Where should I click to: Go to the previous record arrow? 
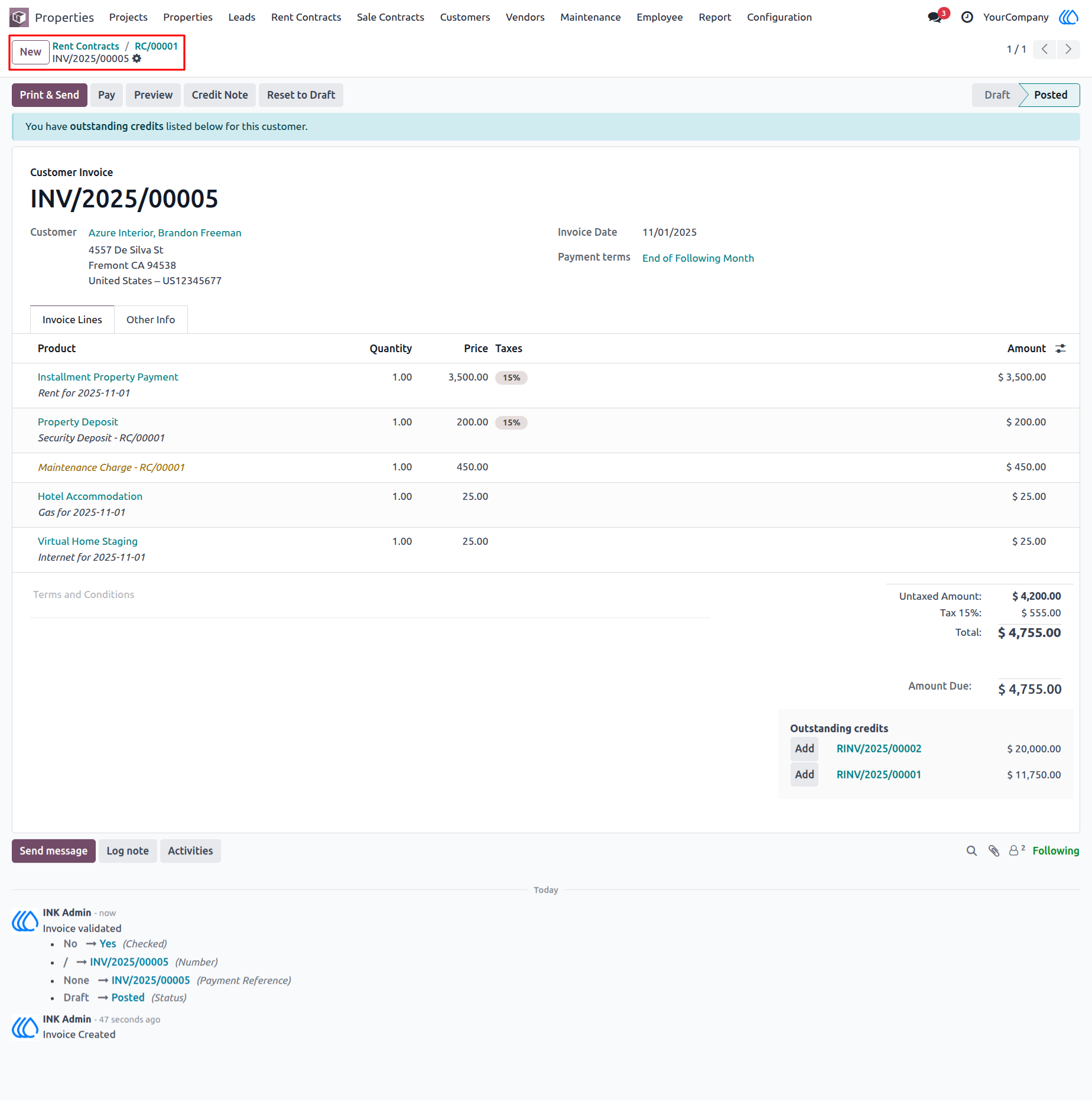[1045, 49]
